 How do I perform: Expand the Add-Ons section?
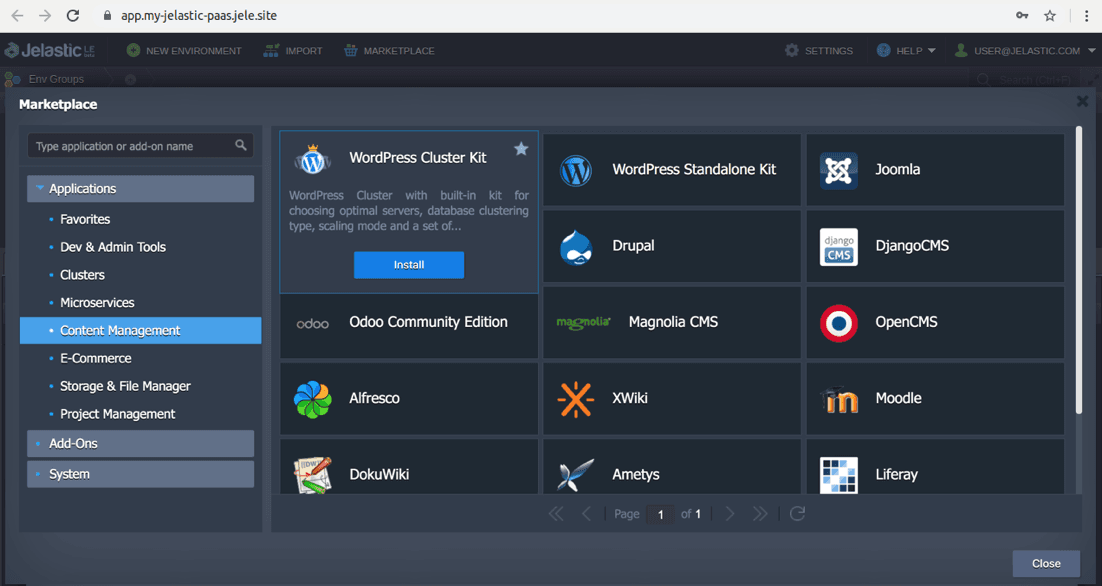(141, 443)
